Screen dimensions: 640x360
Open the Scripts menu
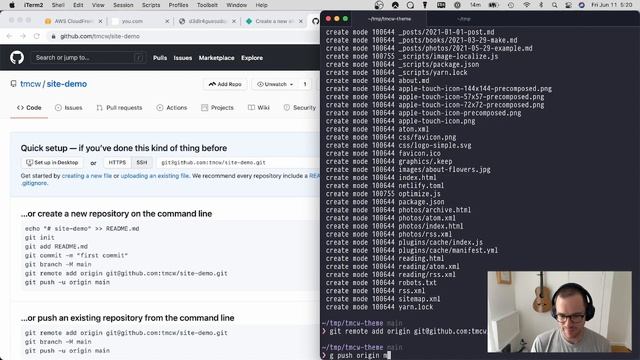tap(151, 5)
